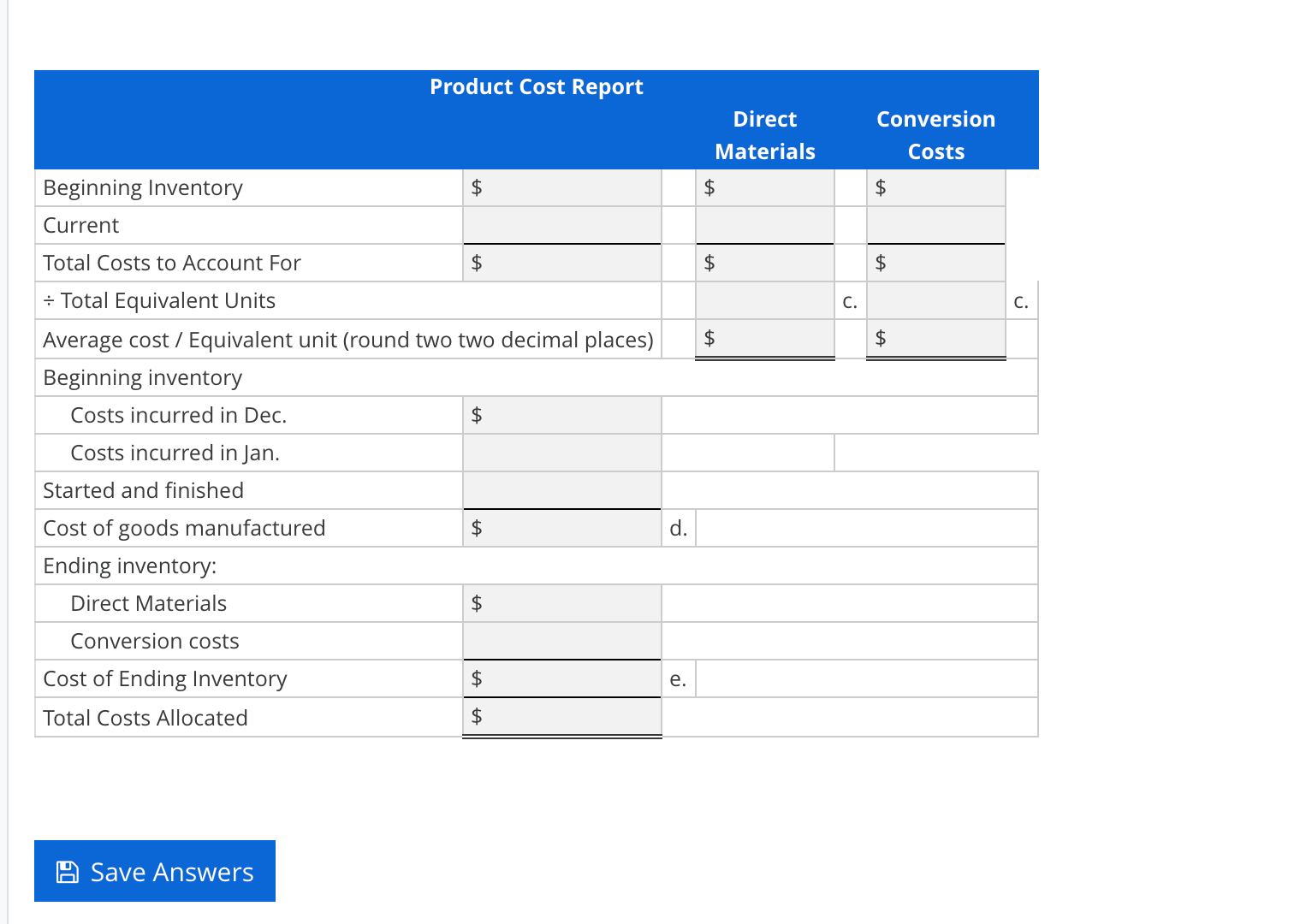The height and width of the screenshot is (924, 1306).
Task: Click the Current total cost field
Action: click(x=562, y=225)
